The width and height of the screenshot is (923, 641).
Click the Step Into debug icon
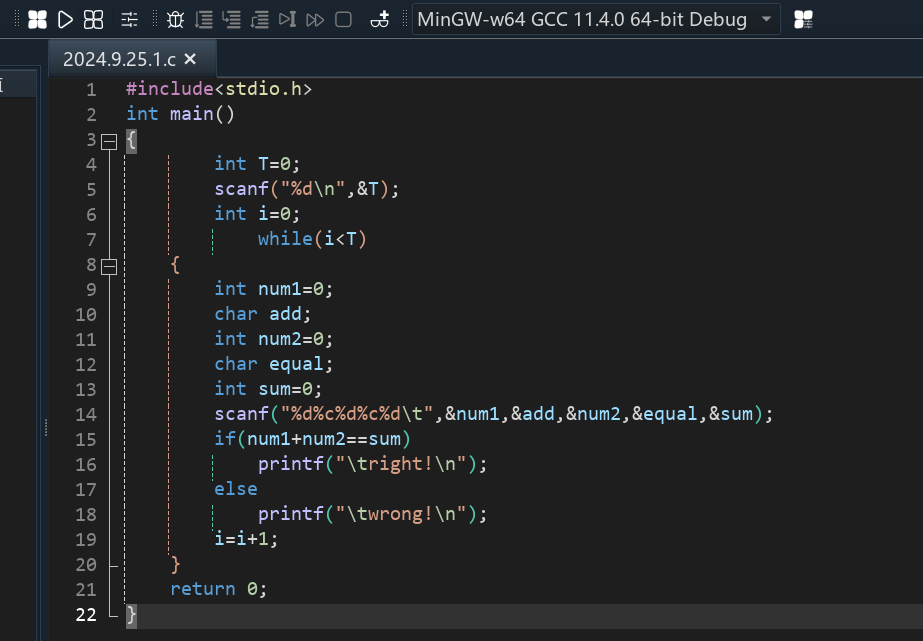(231, 19)
